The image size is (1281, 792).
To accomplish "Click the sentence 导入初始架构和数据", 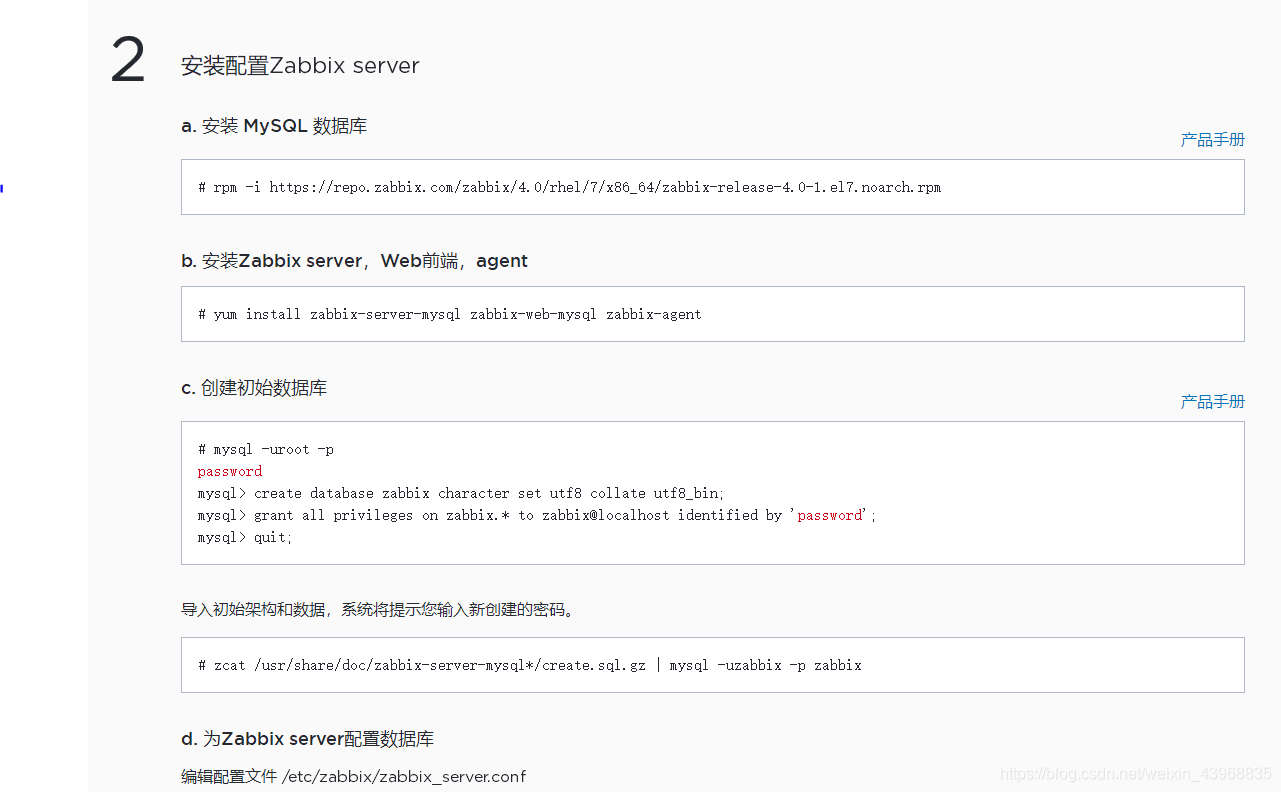I will pyautogui.click(x=378, y=609).
